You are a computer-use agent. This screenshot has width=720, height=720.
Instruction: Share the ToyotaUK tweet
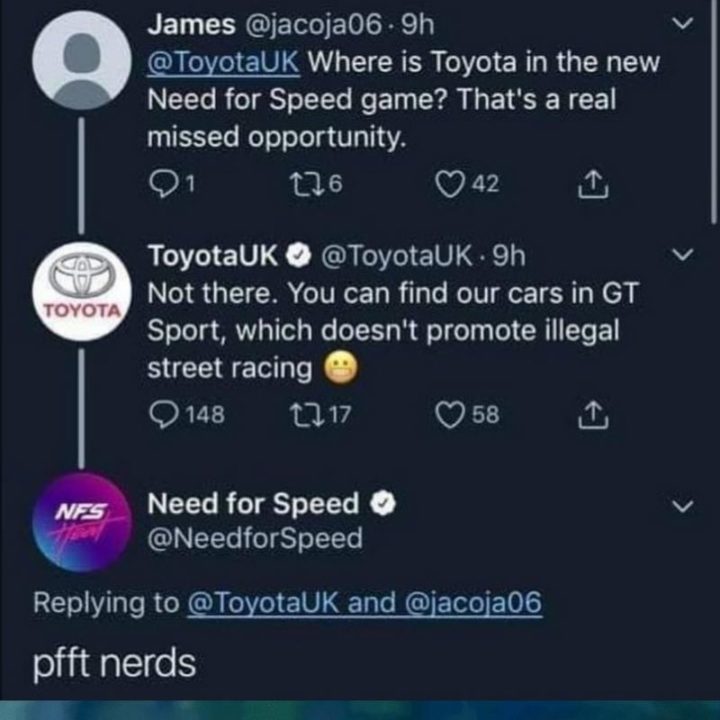pyautogui.click(x=590, y=414)
